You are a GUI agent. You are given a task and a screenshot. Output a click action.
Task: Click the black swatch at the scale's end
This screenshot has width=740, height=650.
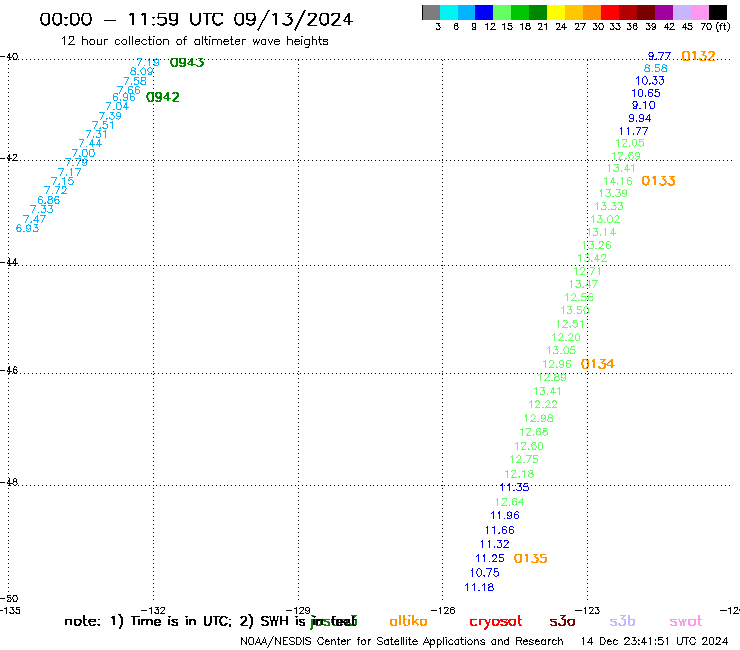717,12
